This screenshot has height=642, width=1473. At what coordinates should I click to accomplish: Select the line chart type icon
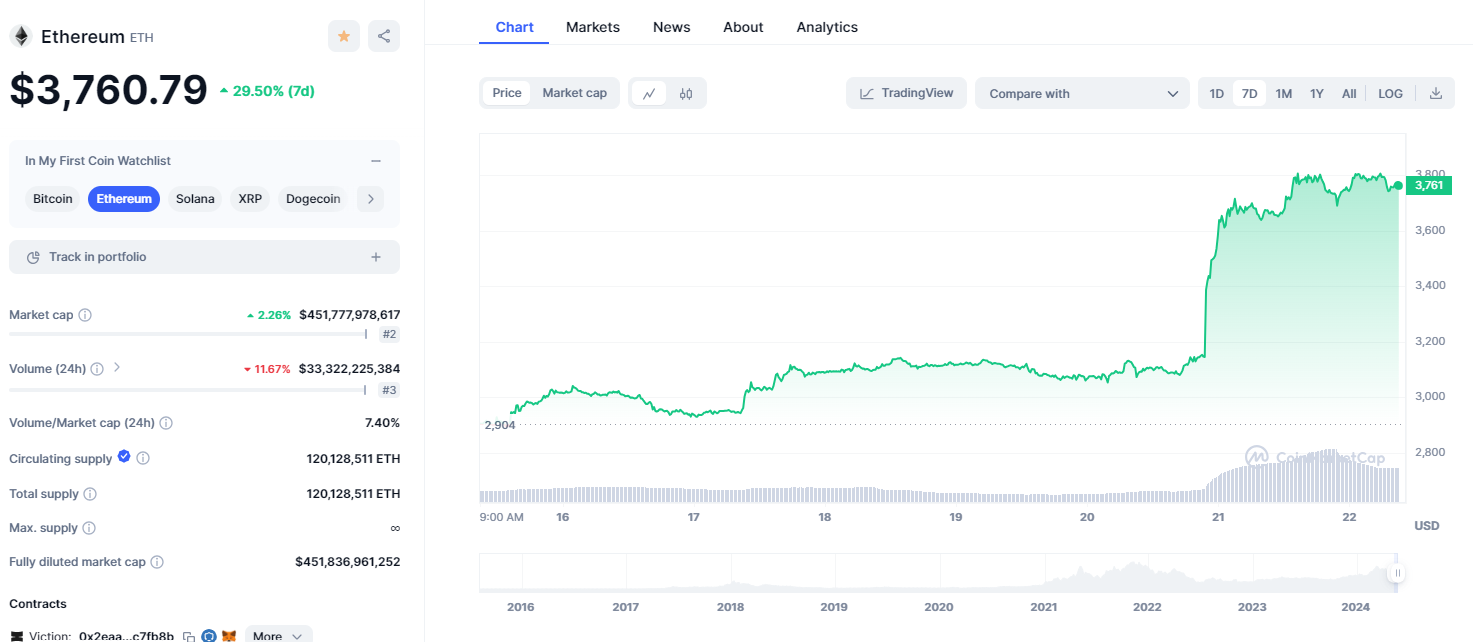(649, 94)
